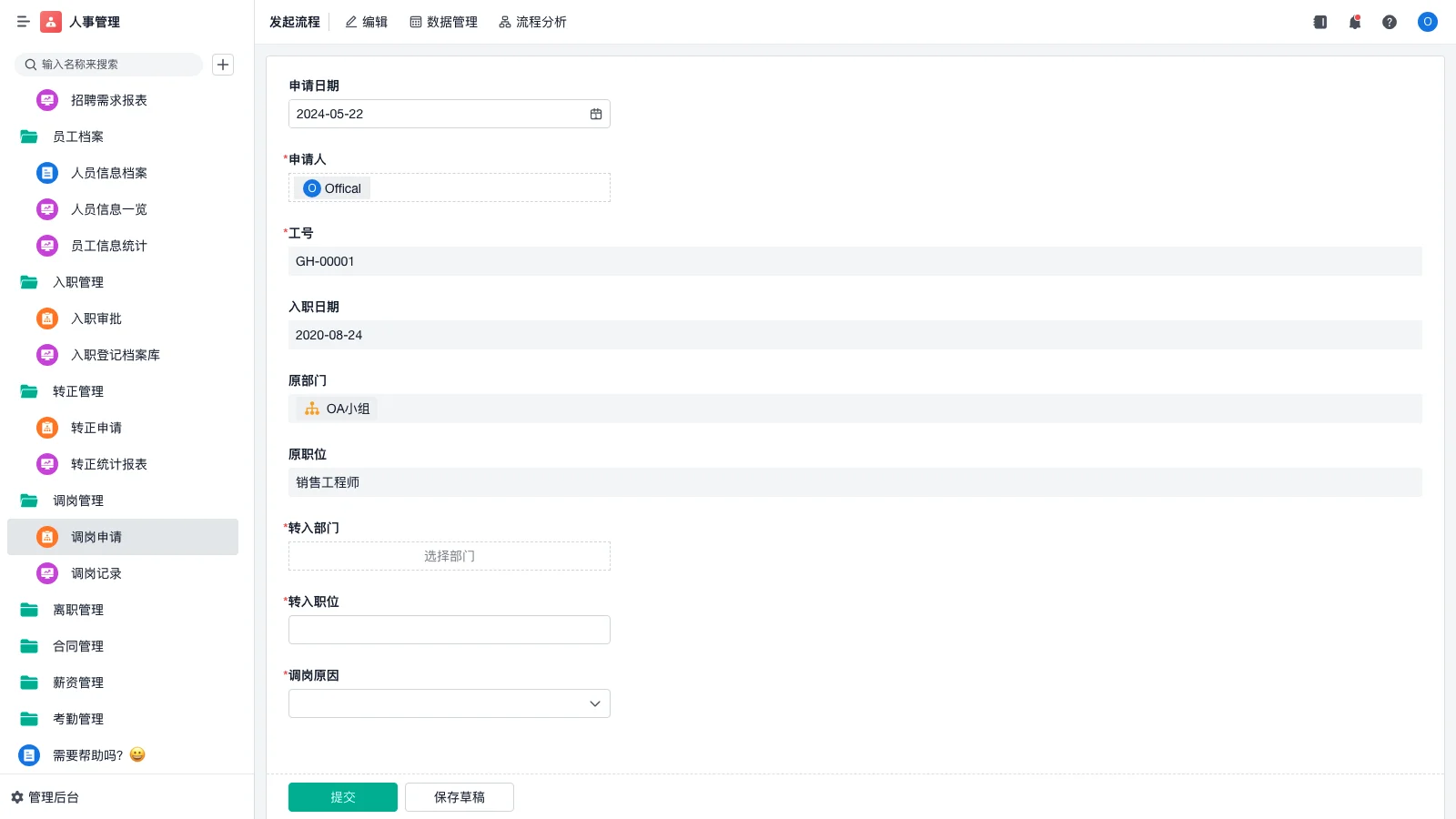
Task: Open the 流程分析 view
Action: (x=532, y=22)
